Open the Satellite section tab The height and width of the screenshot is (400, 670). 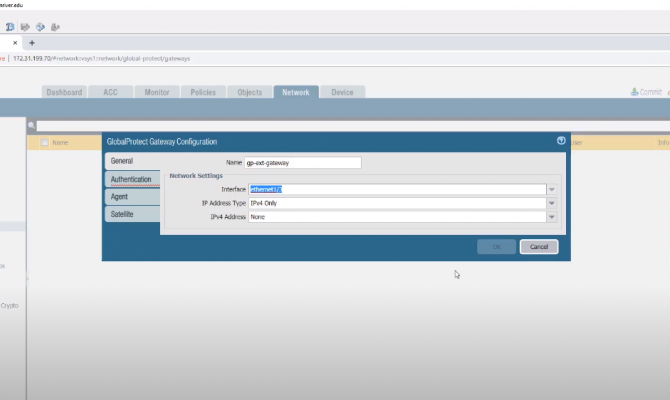pos(133,214)
